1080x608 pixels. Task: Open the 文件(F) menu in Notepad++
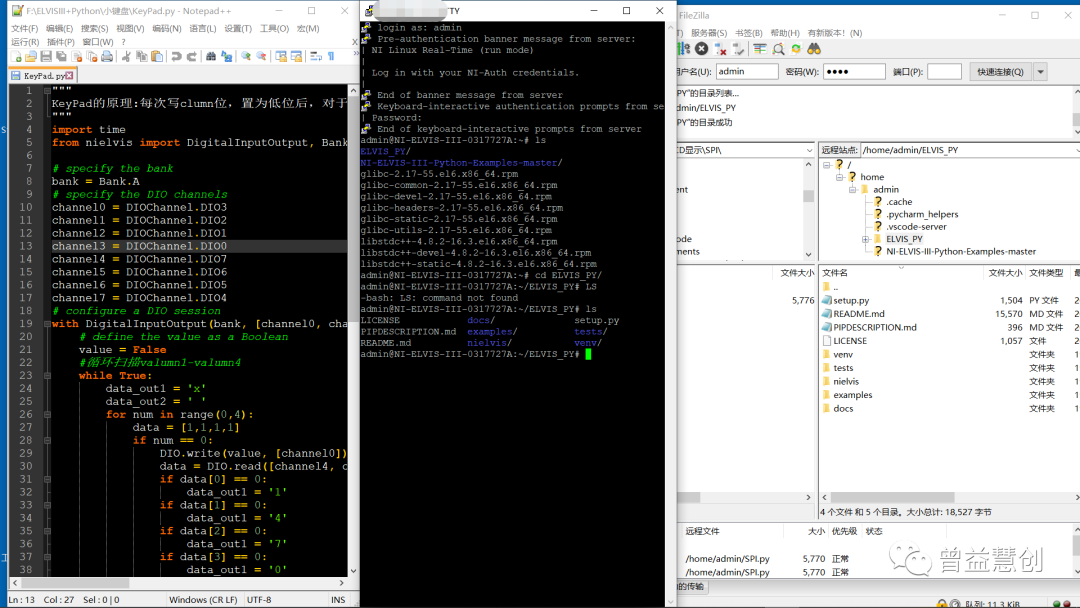coord(24,28)
